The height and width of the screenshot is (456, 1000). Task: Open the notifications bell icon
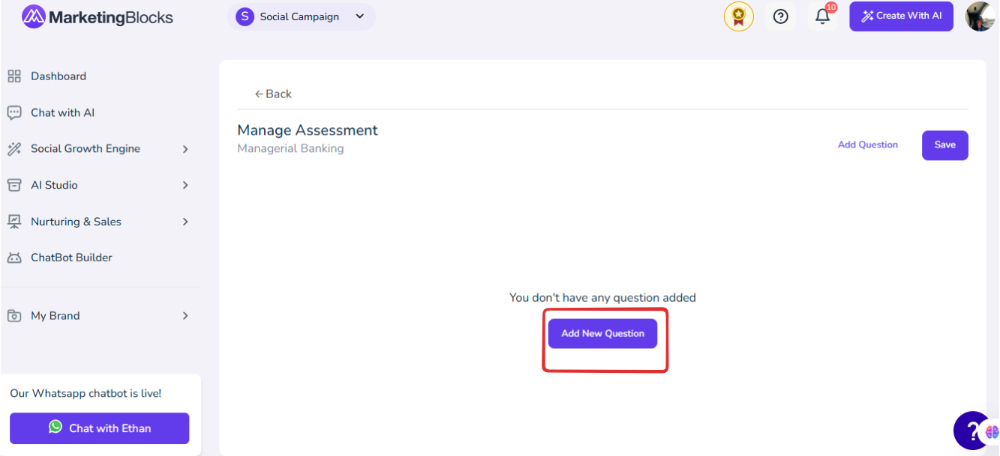coord(823,17)
